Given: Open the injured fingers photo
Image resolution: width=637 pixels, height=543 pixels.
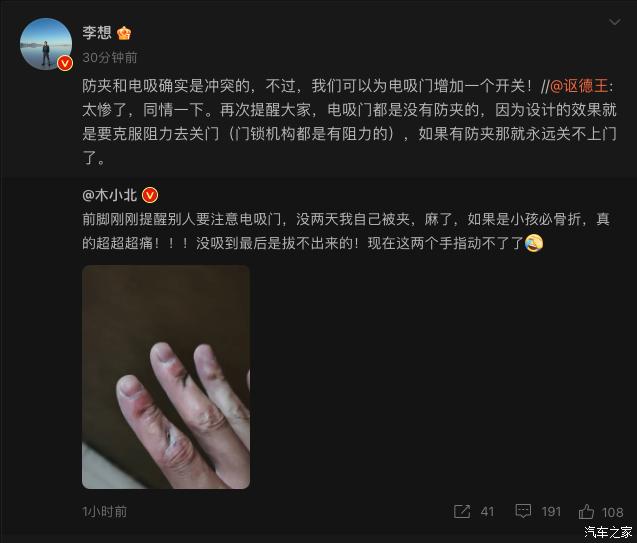Looking at the screenshot, I should coord(166,377).
